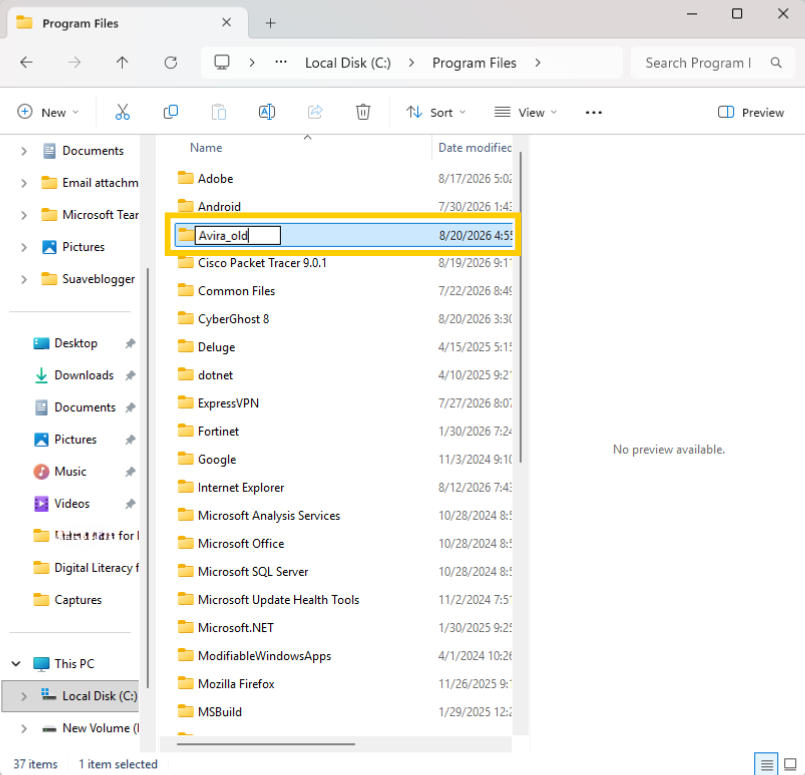
Task: Go back with the left arrow
Action: [x=26, y=63]
